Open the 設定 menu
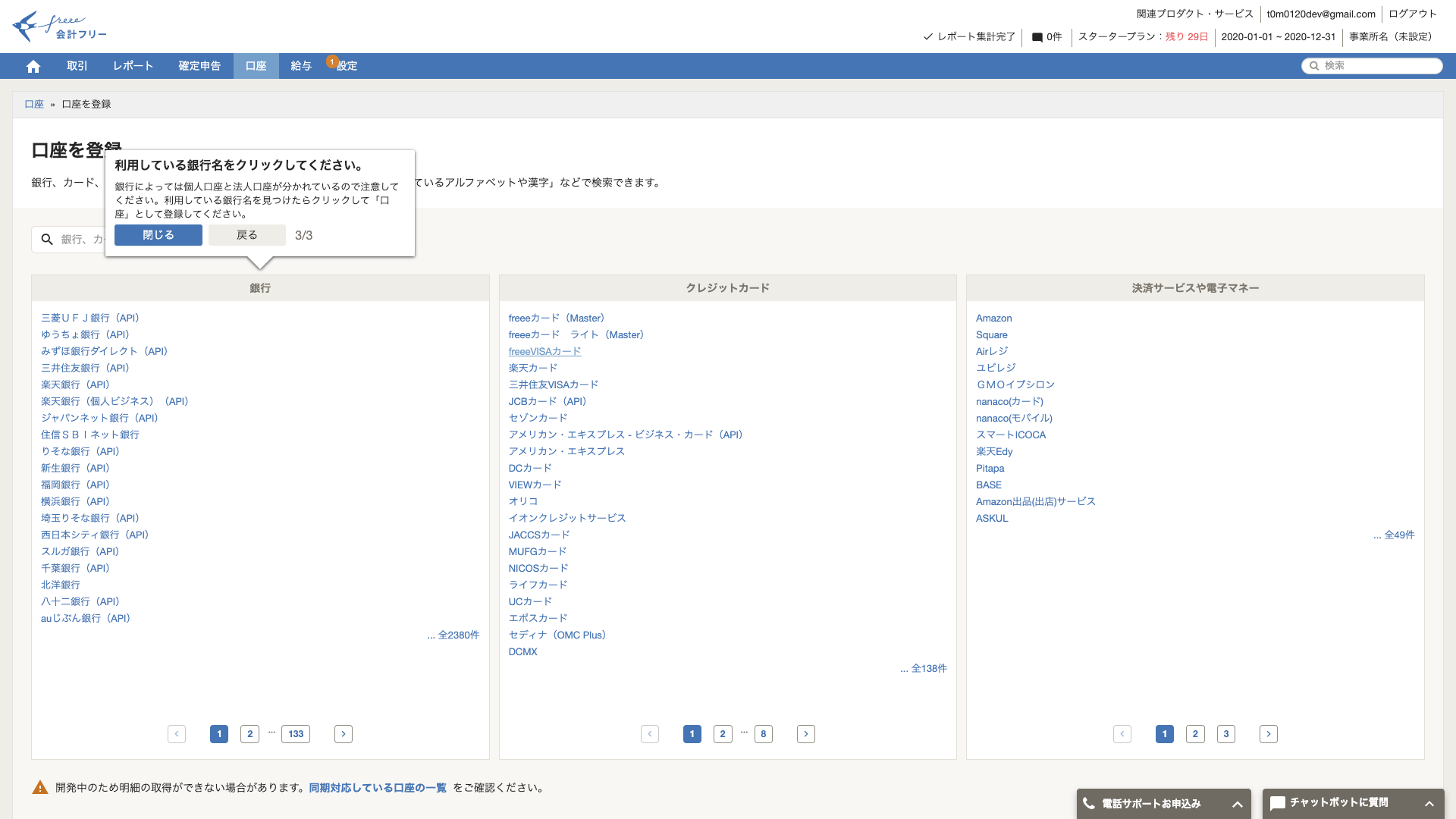Image resolution: width=1456 pixels, height=819 pixels. pos(347,66)
